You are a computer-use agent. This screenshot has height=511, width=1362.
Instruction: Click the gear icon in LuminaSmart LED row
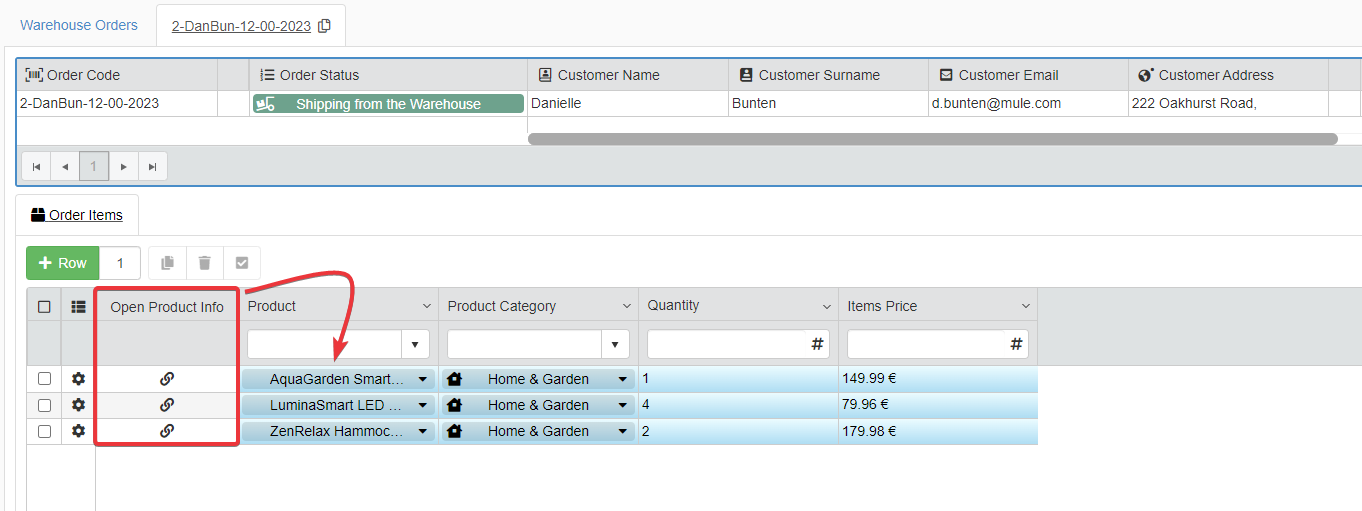click(78, 405)
